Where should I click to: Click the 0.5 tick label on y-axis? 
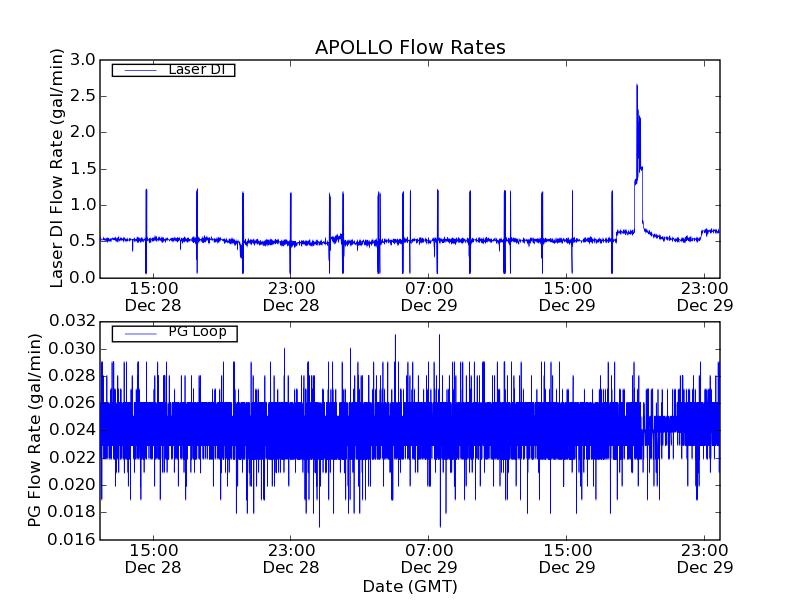(x=83, y=241)
